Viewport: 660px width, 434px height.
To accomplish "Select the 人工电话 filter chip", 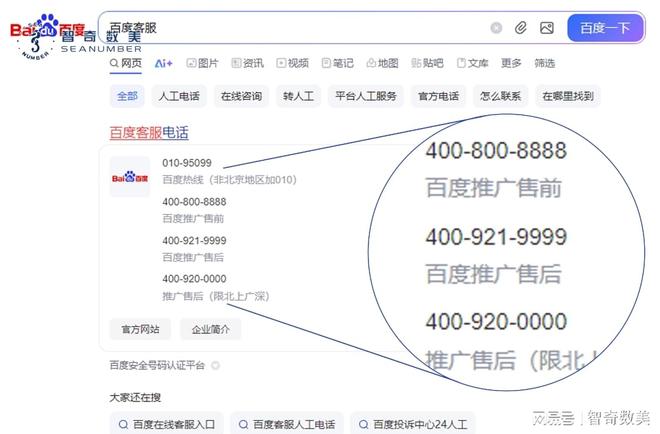I will click(x=178, y=97).
